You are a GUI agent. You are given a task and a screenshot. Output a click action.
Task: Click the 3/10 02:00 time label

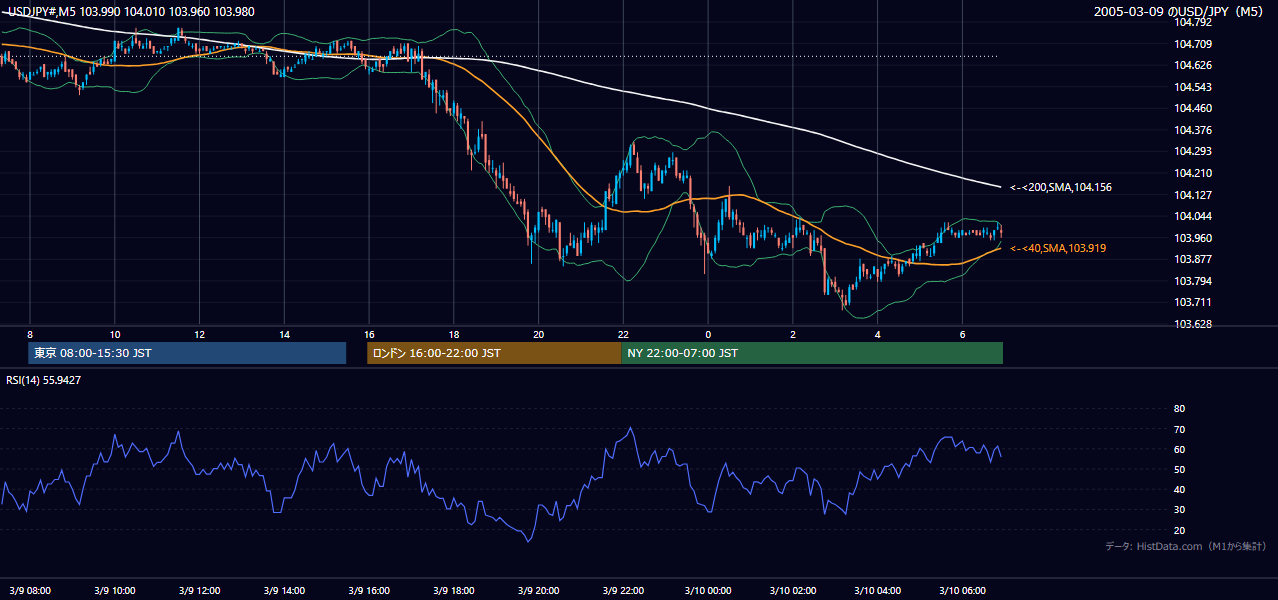[793, 590]
